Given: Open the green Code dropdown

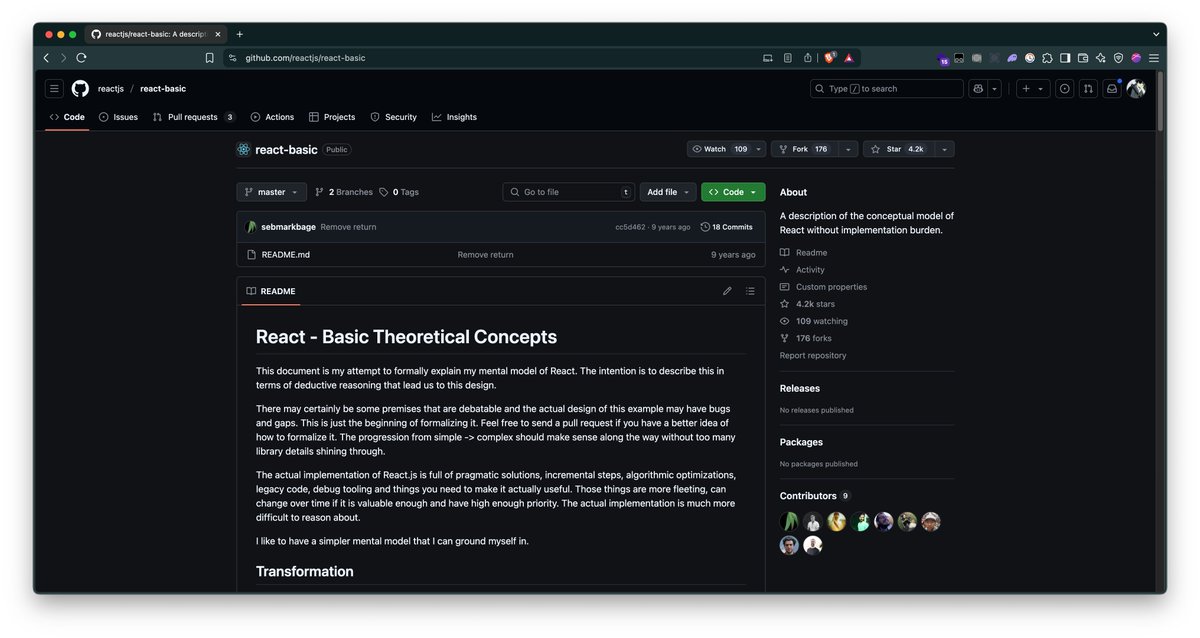Looking at the screenshot, I should point(733,192).
